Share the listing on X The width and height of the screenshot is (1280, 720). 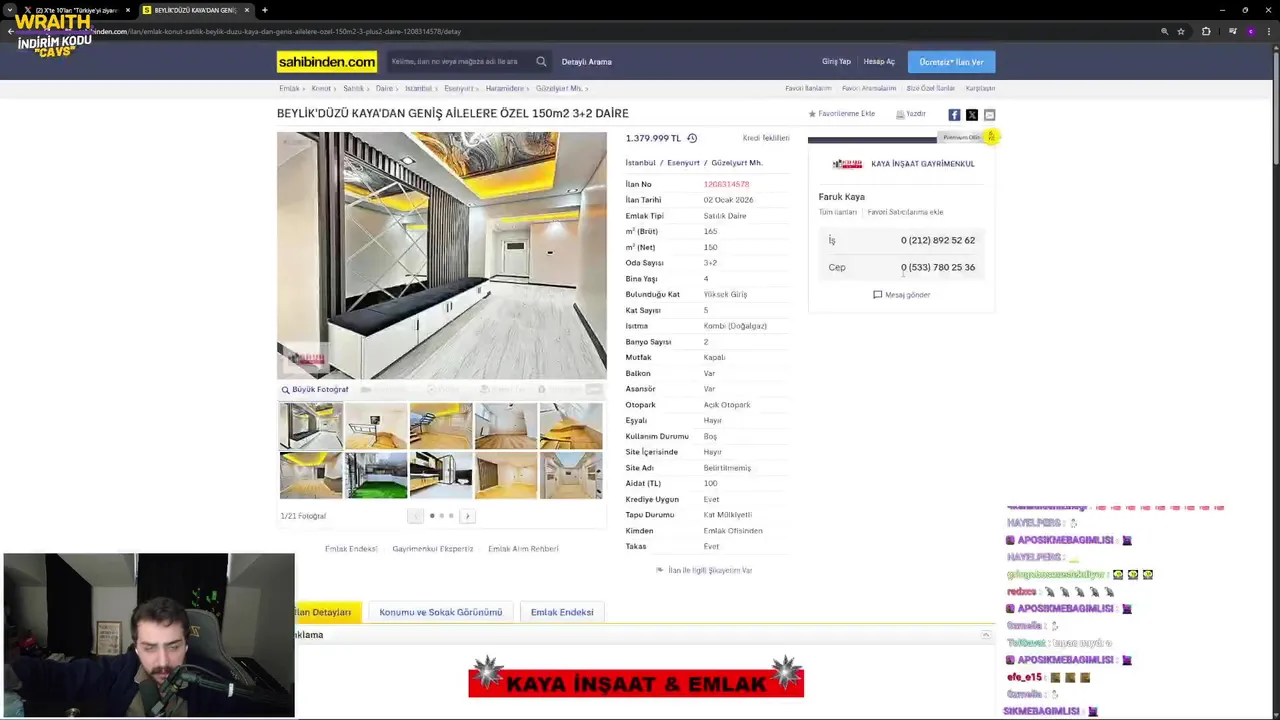(972, 115)
